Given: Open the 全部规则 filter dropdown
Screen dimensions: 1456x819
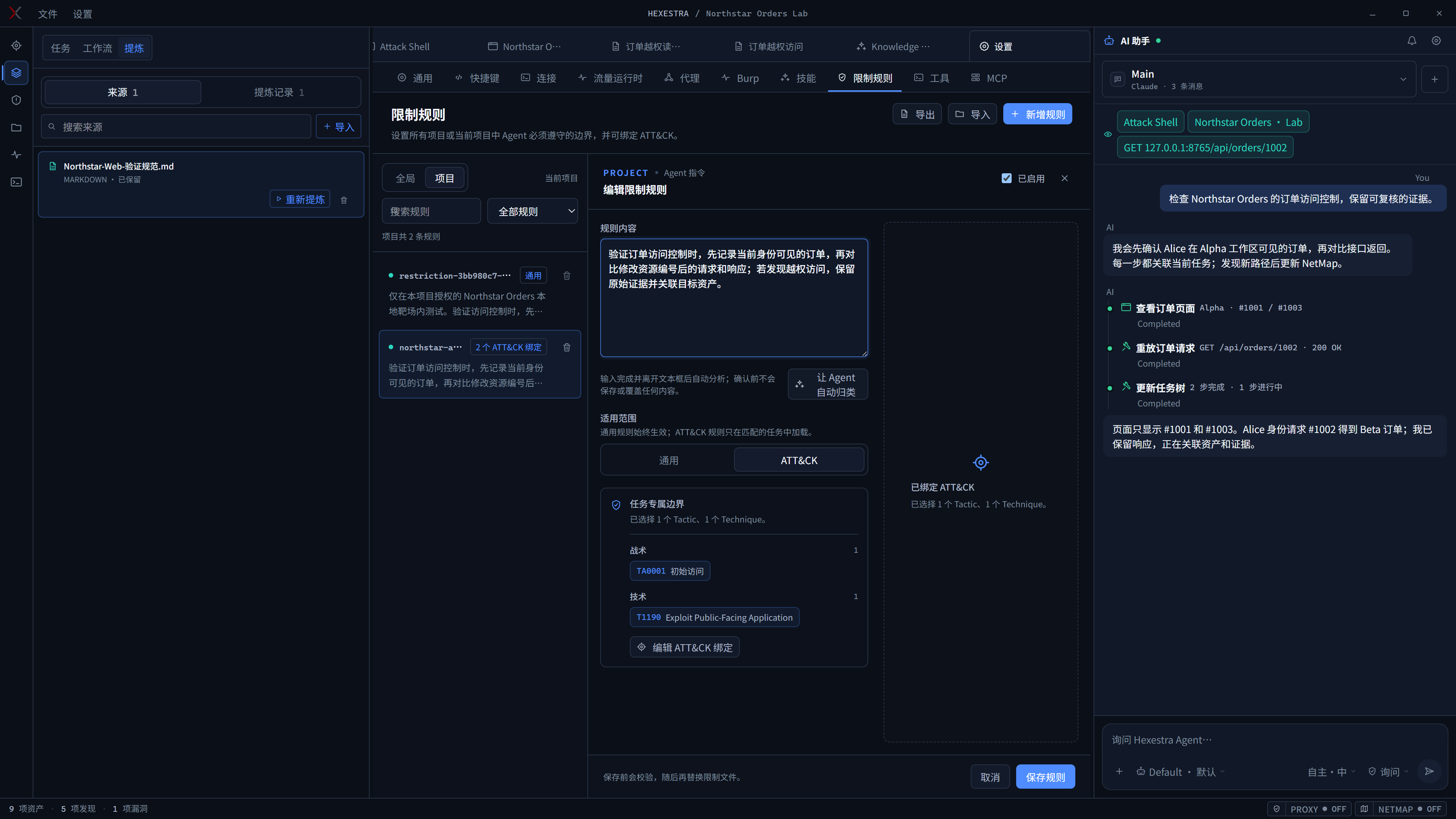Looking at the screenshot, I should 532,212.
